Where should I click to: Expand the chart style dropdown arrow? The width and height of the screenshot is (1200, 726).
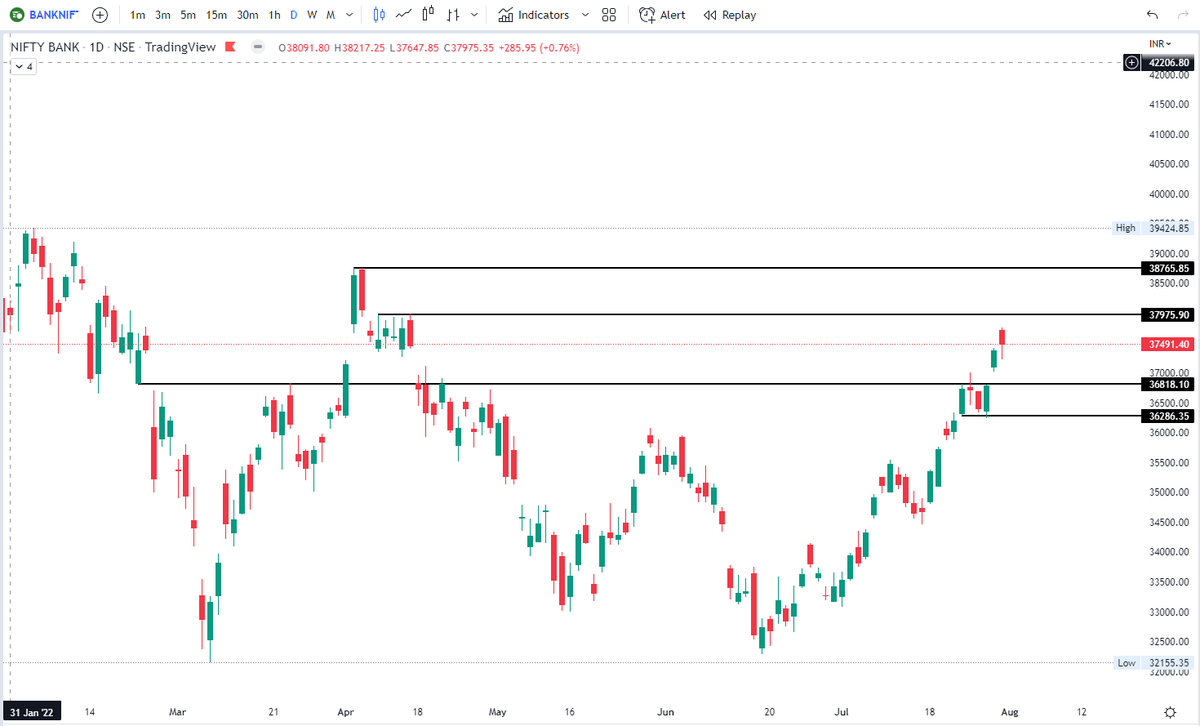(474, 15)
